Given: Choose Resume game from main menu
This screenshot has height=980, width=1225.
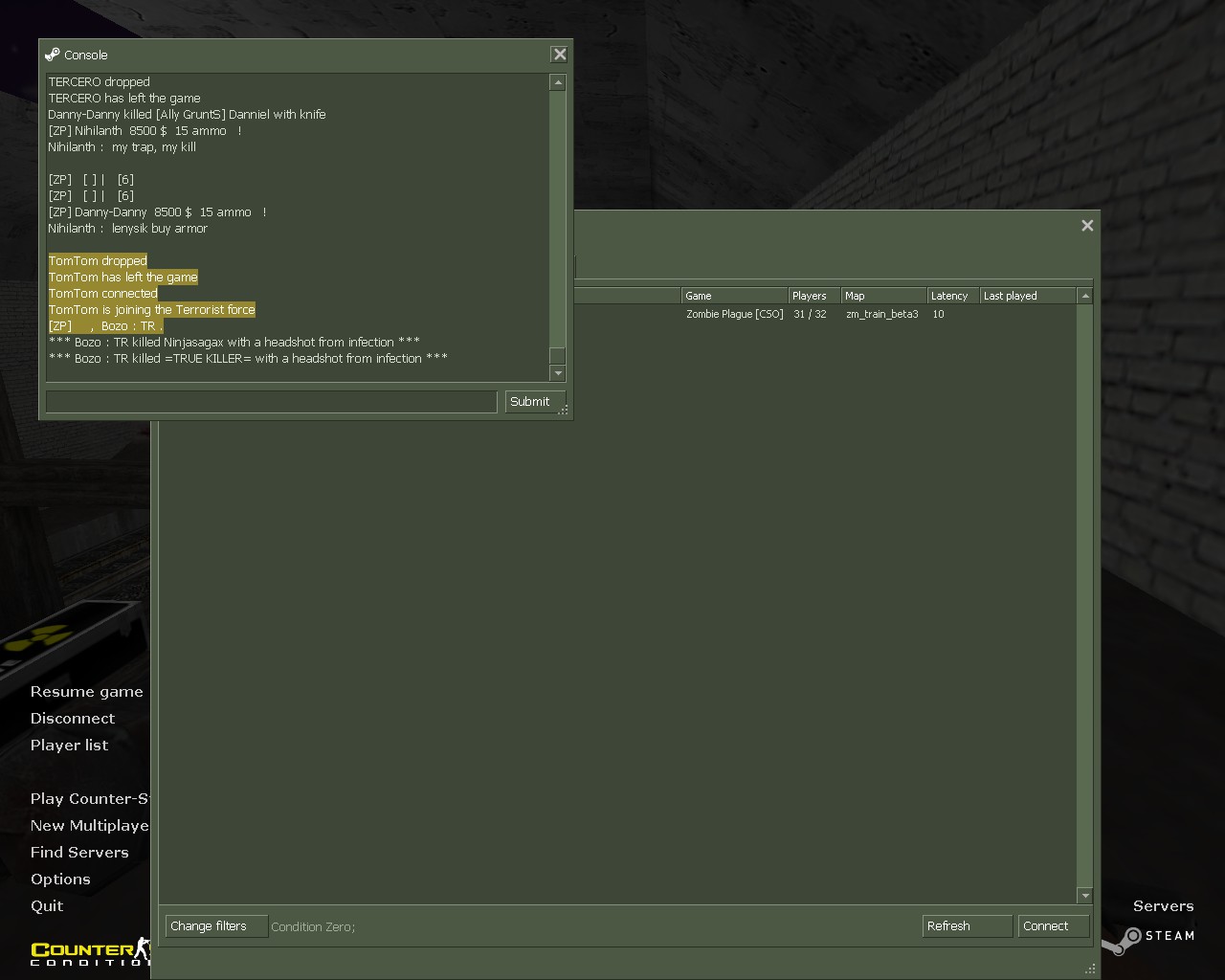Looking at the screenshot, I should (x=86, y=692).
